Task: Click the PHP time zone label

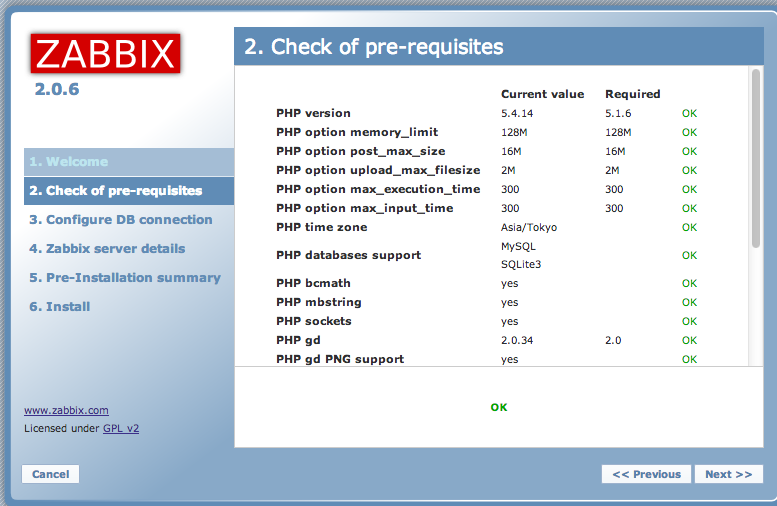Action: click(x=322, y=227)
